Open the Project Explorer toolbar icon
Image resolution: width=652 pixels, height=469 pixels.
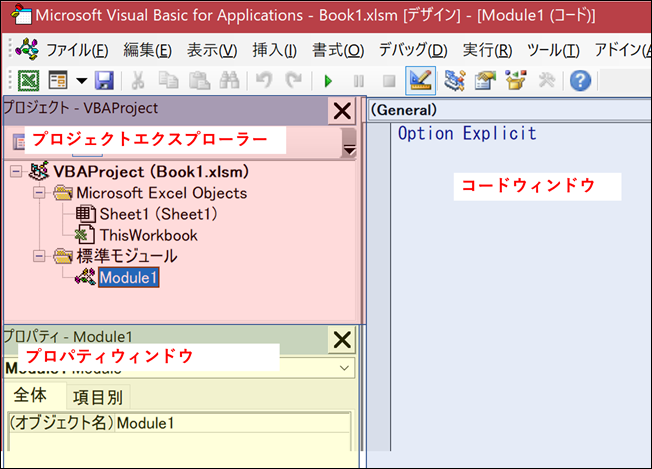tap(454, 80)
